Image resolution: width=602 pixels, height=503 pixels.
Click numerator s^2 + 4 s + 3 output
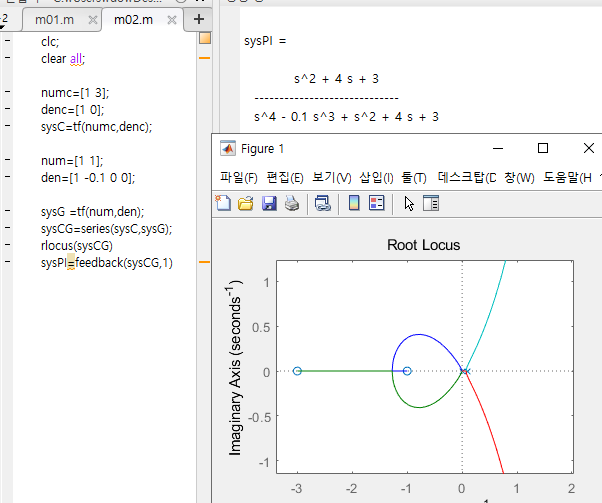pyautogui.click(x=336, y=79)
